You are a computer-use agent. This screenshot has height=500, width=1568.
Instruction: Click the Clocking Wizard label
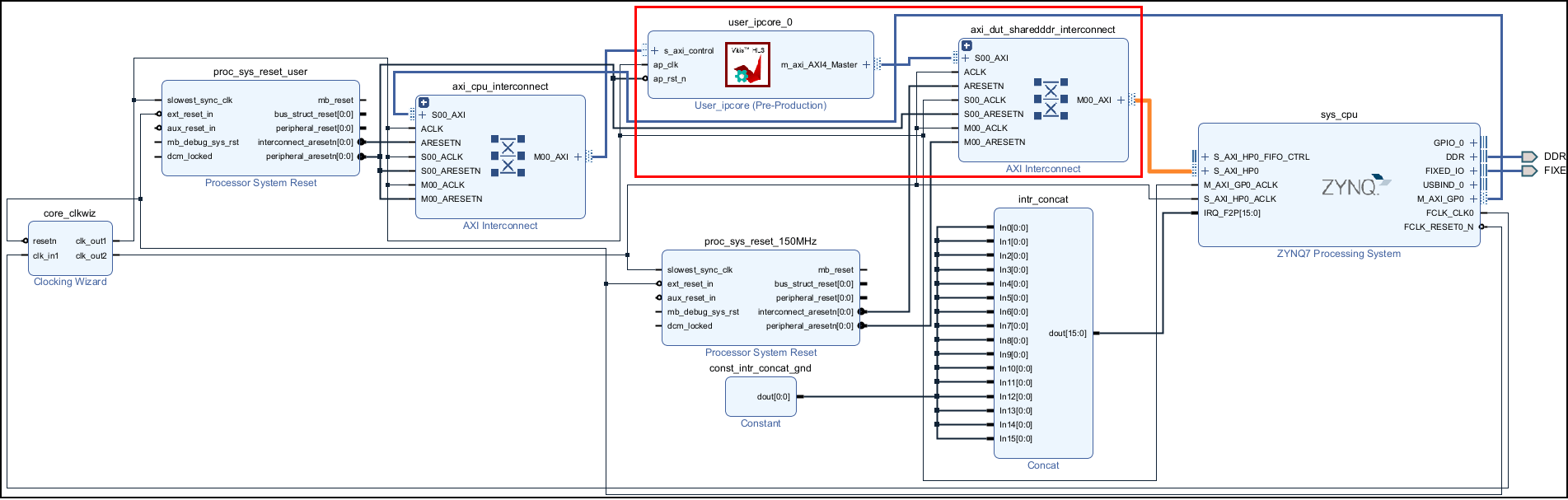point(70,282)
